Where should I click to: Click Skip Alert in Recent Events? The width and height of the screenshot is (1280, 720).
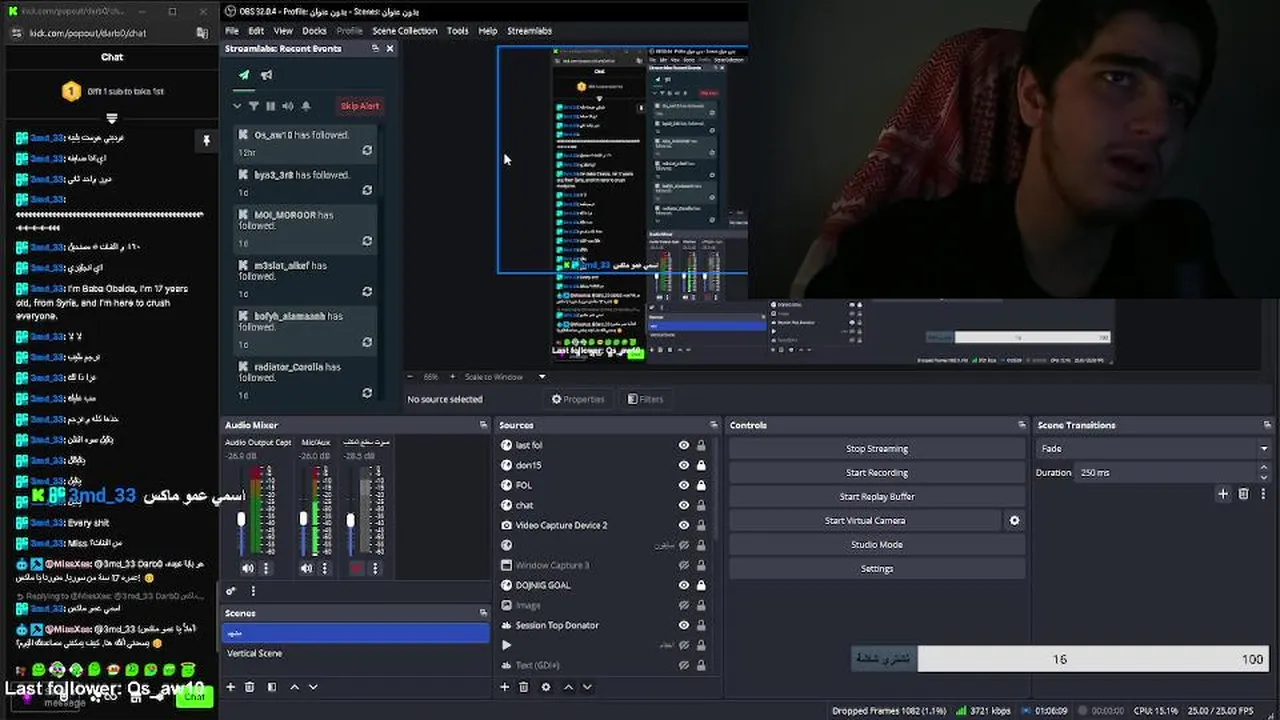pos(360,106)
